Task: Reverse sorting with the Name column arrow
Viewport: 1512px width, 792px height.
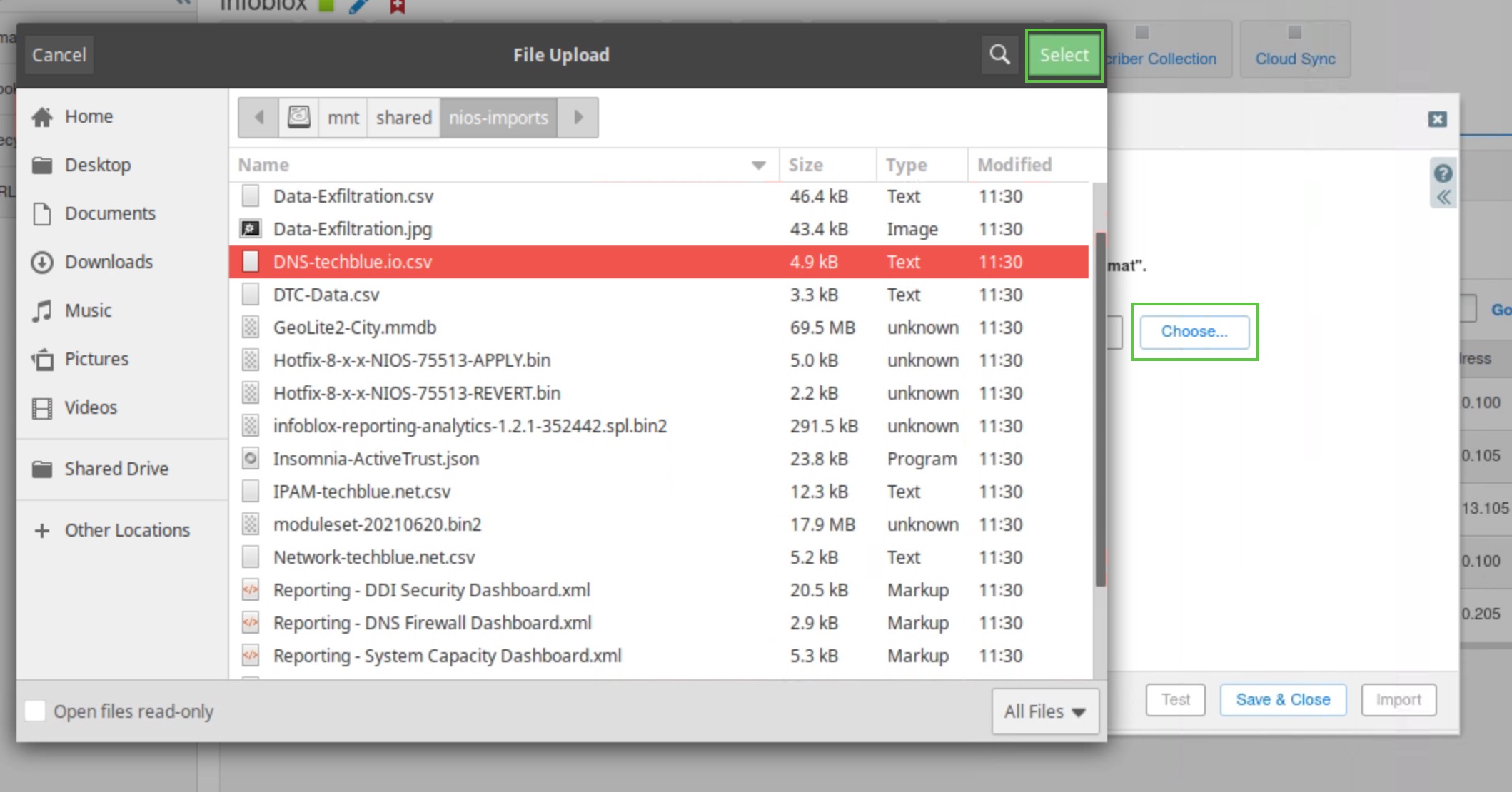Action: point(757,165)
